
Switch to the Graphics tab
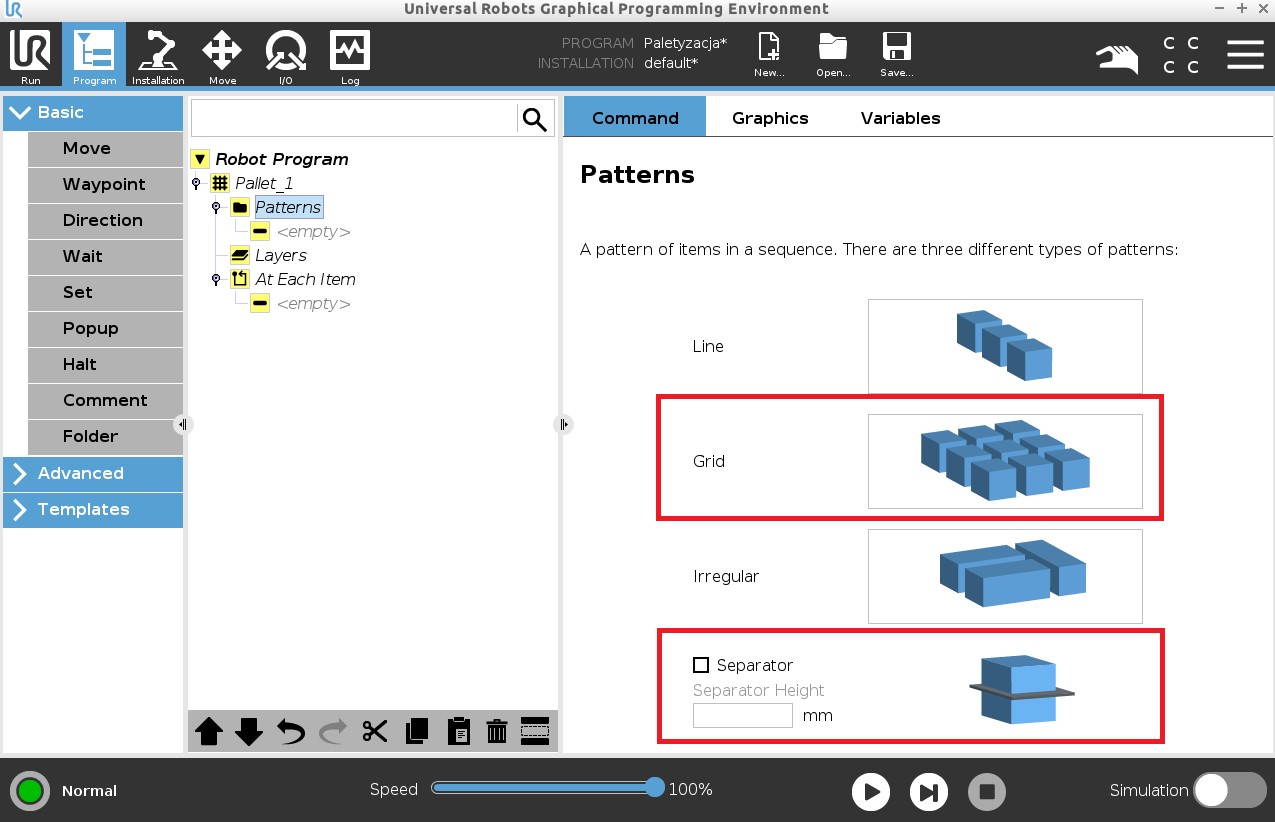pos(770,117)
